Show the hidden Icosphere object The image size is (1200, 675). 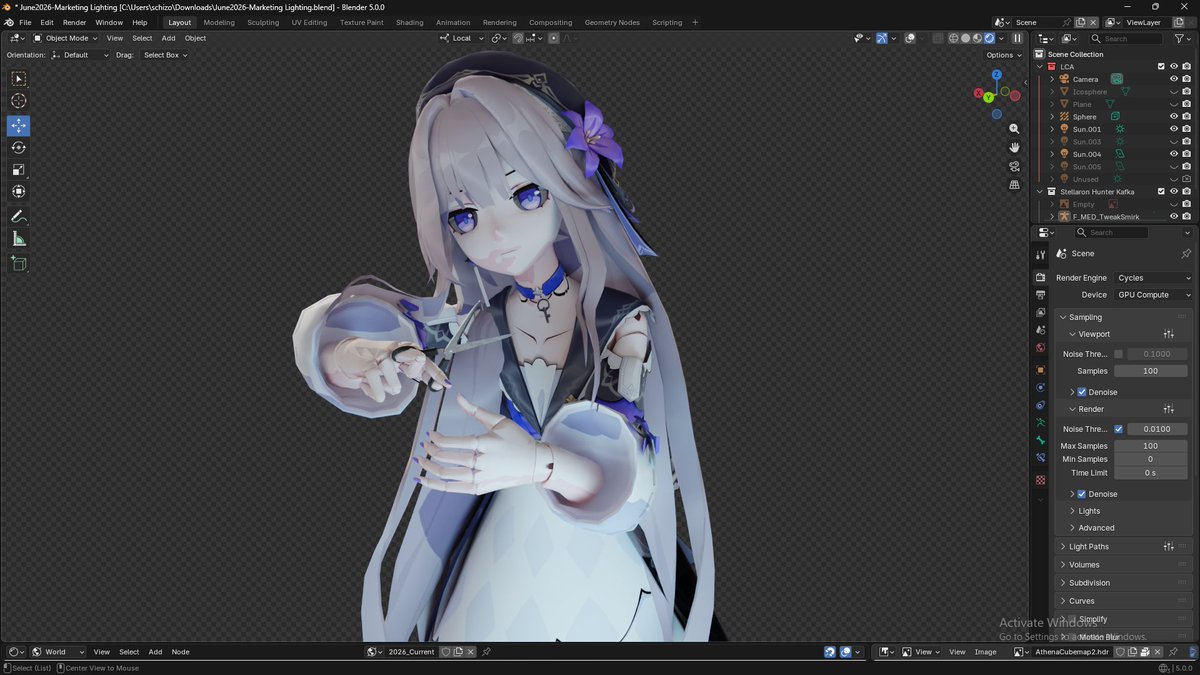(1174, 92)
